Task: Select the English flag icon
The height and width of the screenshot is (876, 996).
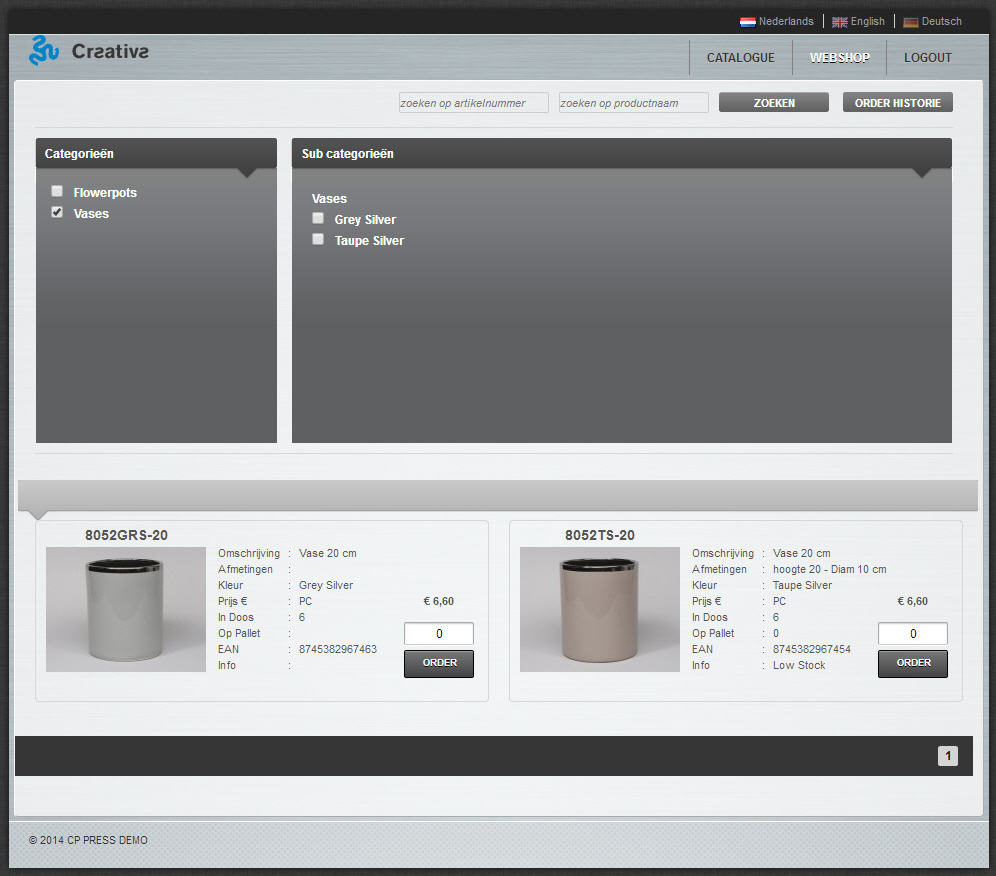Action: tap(840, 22)
